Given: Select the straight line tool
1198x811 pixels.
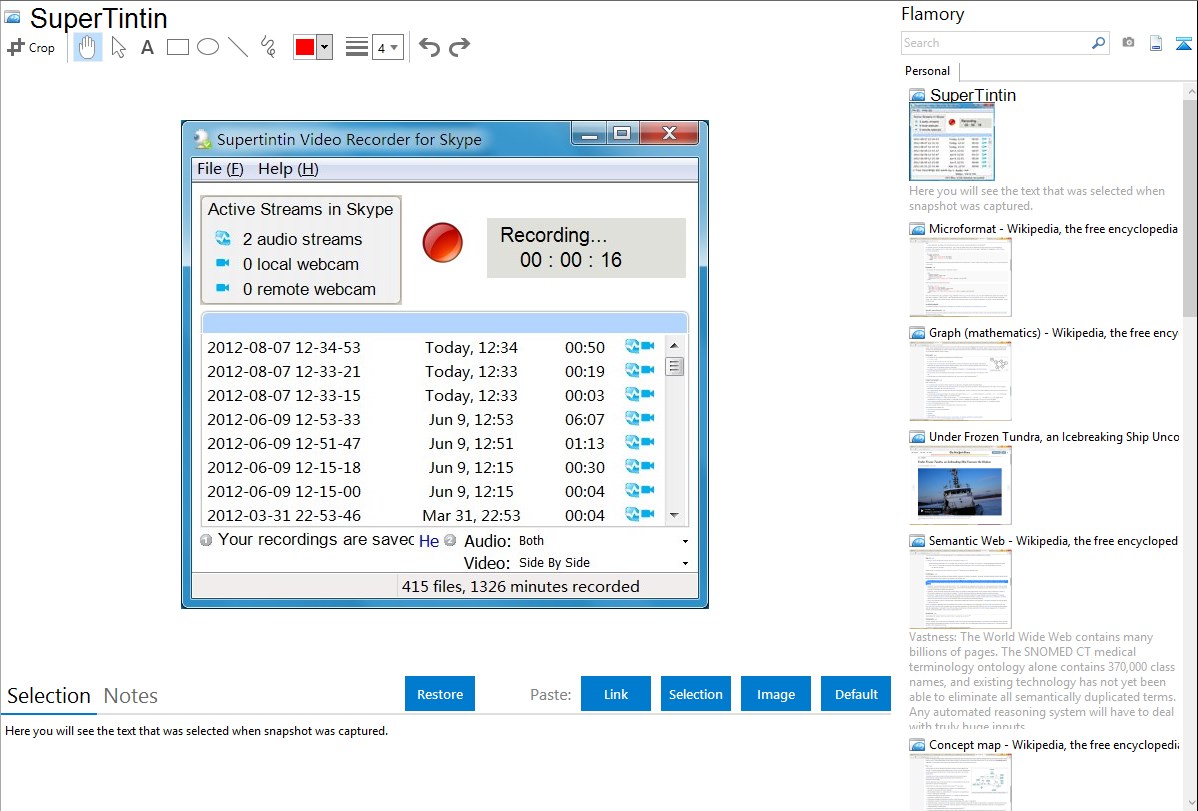Looking at the screenshot, I should pos(237,47).
